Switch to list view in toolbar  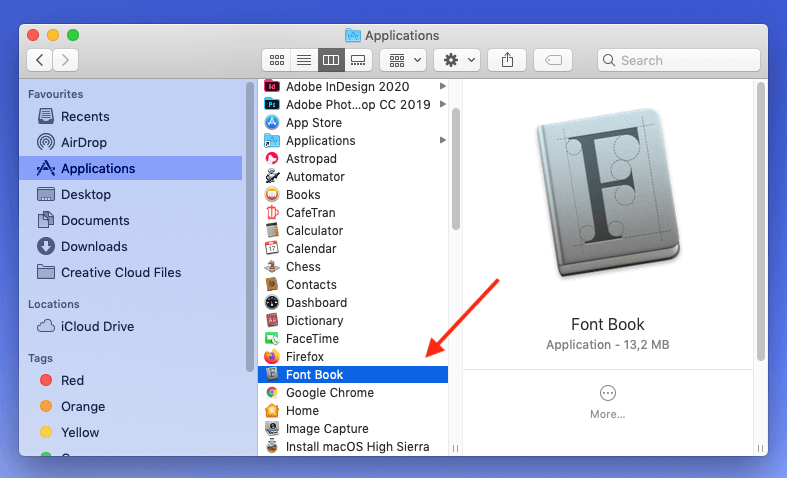[x=303, y=60]
